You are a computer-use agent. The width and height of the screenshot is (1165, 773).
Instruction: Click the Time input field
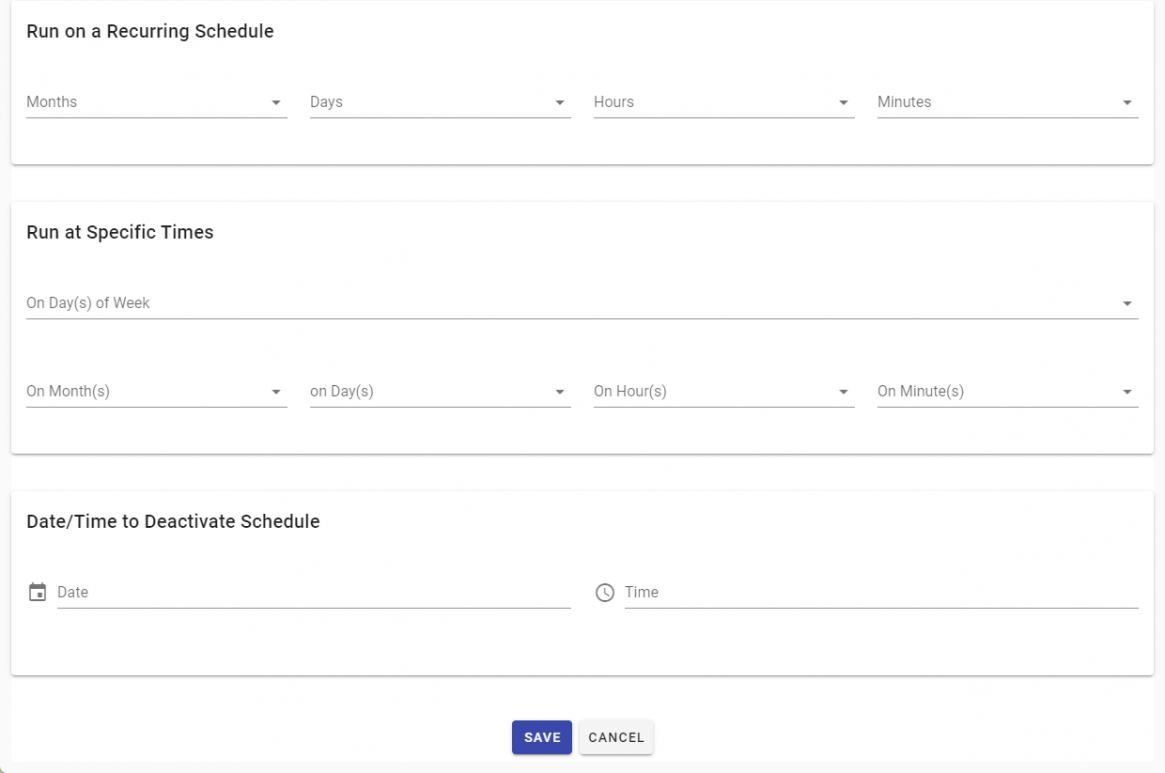click(x=882, y=592)
